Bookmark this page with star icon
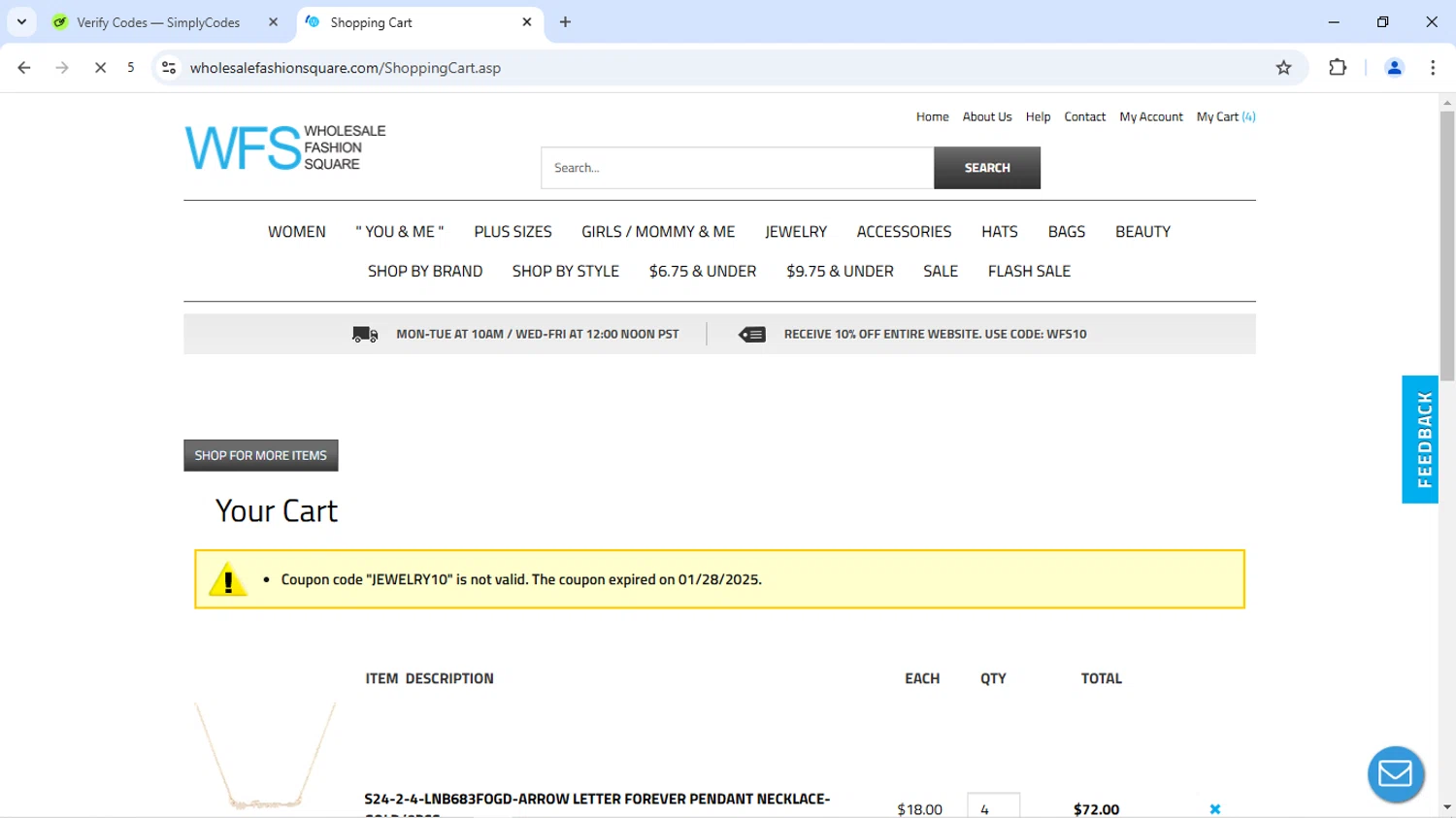 click(1283, 68)
